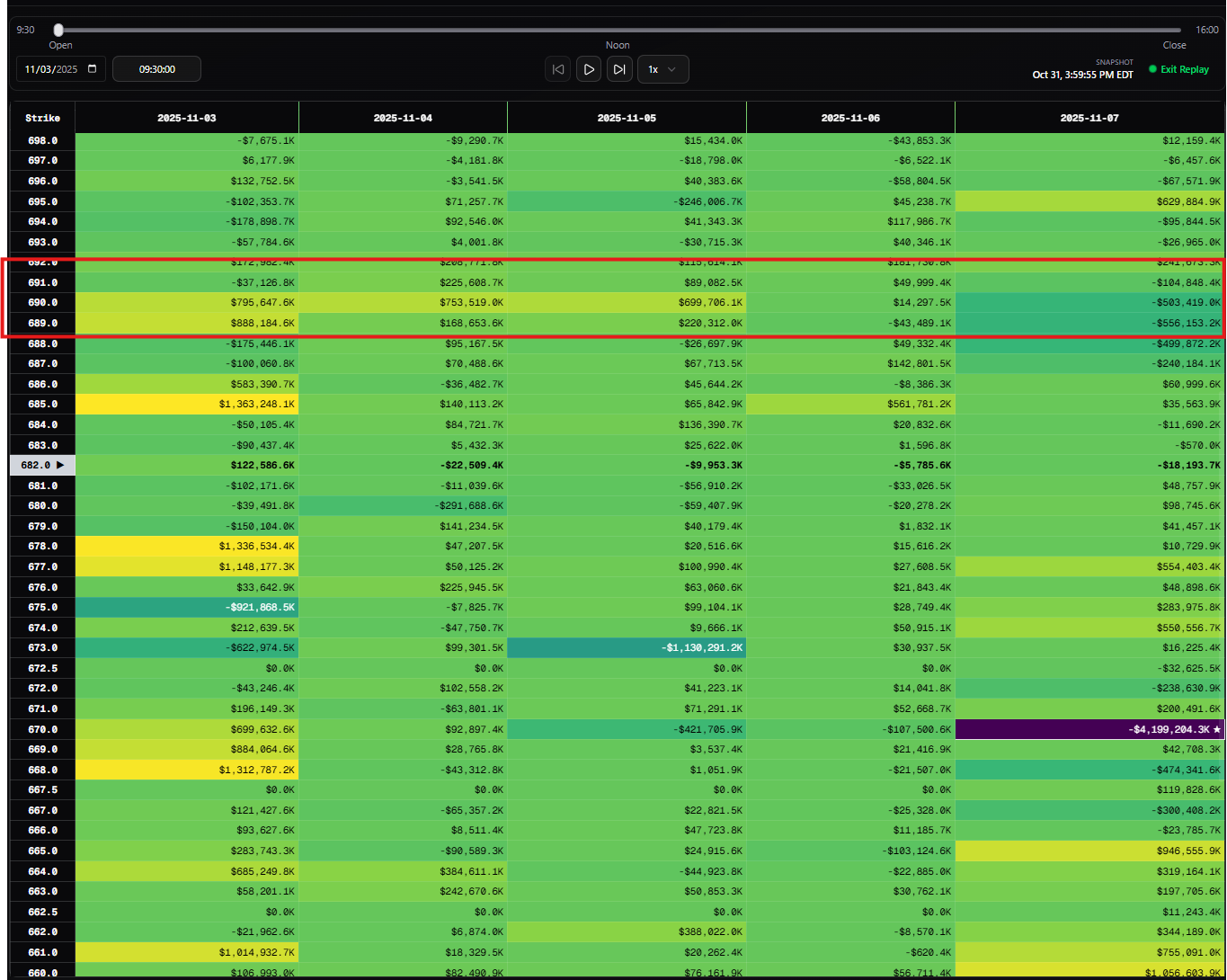
Task: Select the 2025-11-03 column header
Action: click(186, 118)
